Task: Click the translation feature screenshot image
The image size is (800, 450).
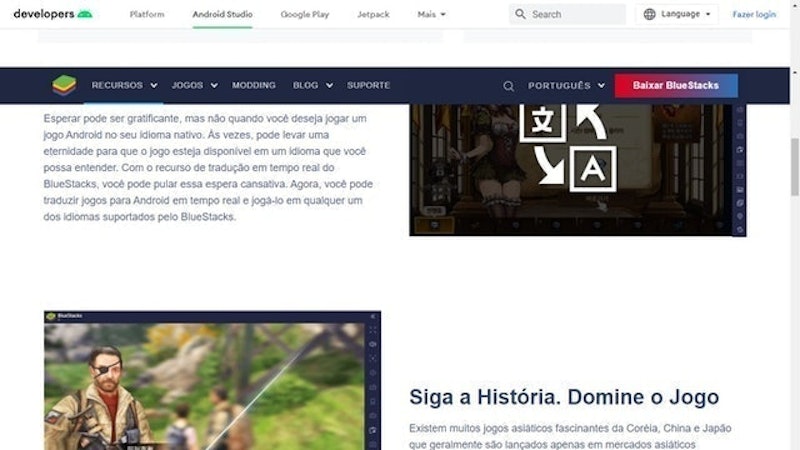Action: click(x=577, y=170)
